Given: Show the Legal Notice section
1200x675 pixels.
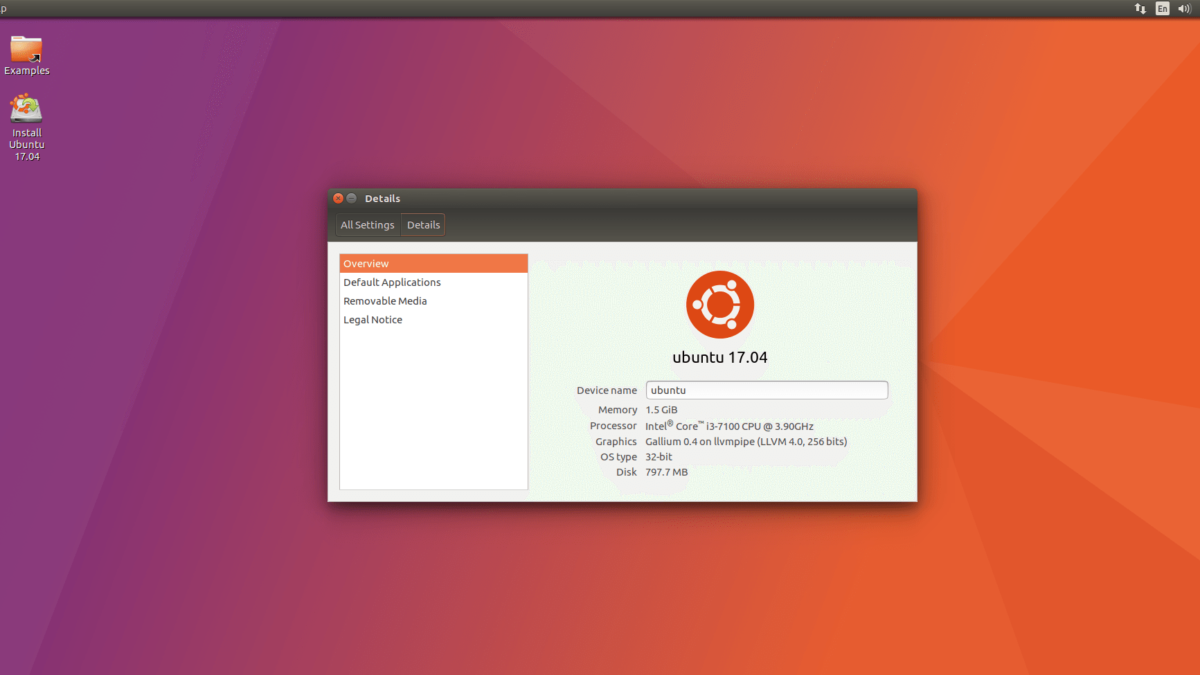Looking at the screenshot, I should click(x=373, y=320).
